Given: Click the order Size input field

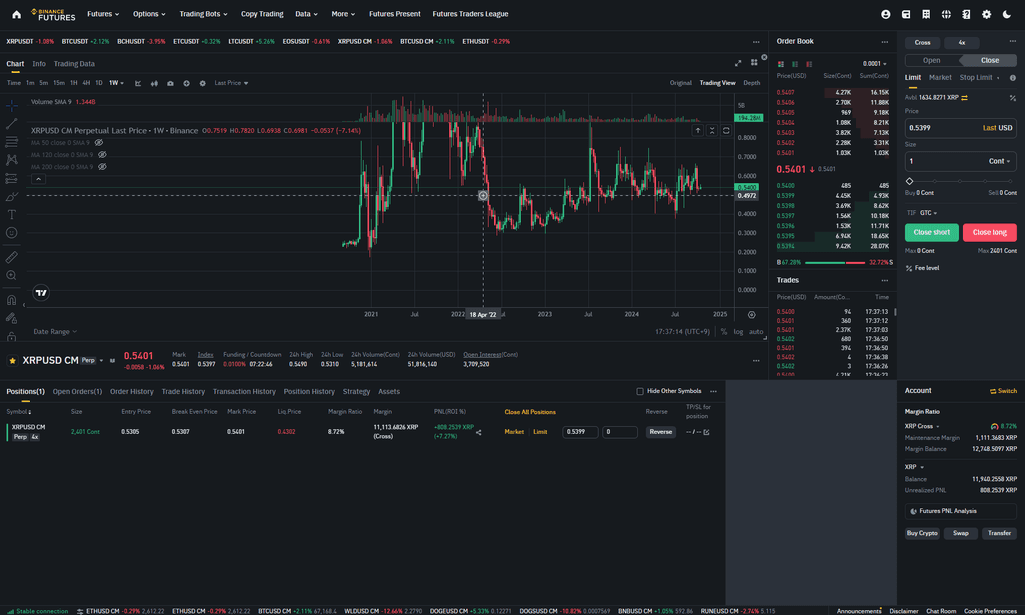Looking at the screenshot, I should pos(961,161).
